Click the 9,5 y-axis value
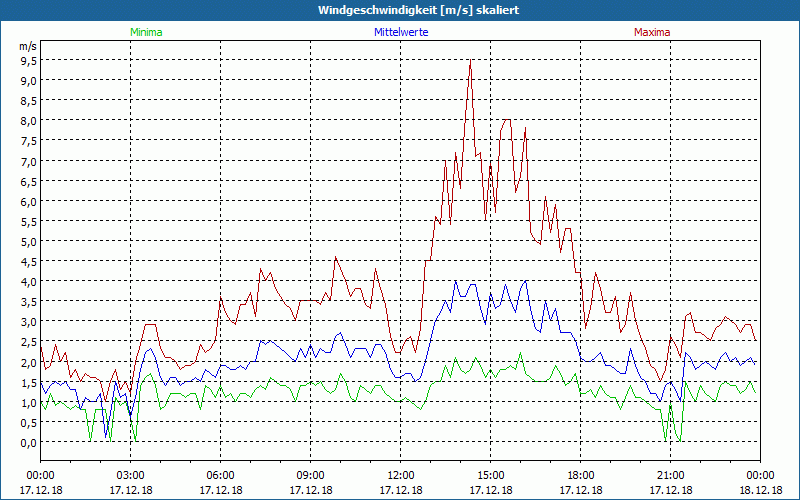Image resolution: width=800 pixels, height=500 pixels. pyautogui.click(x=28, y=61)
